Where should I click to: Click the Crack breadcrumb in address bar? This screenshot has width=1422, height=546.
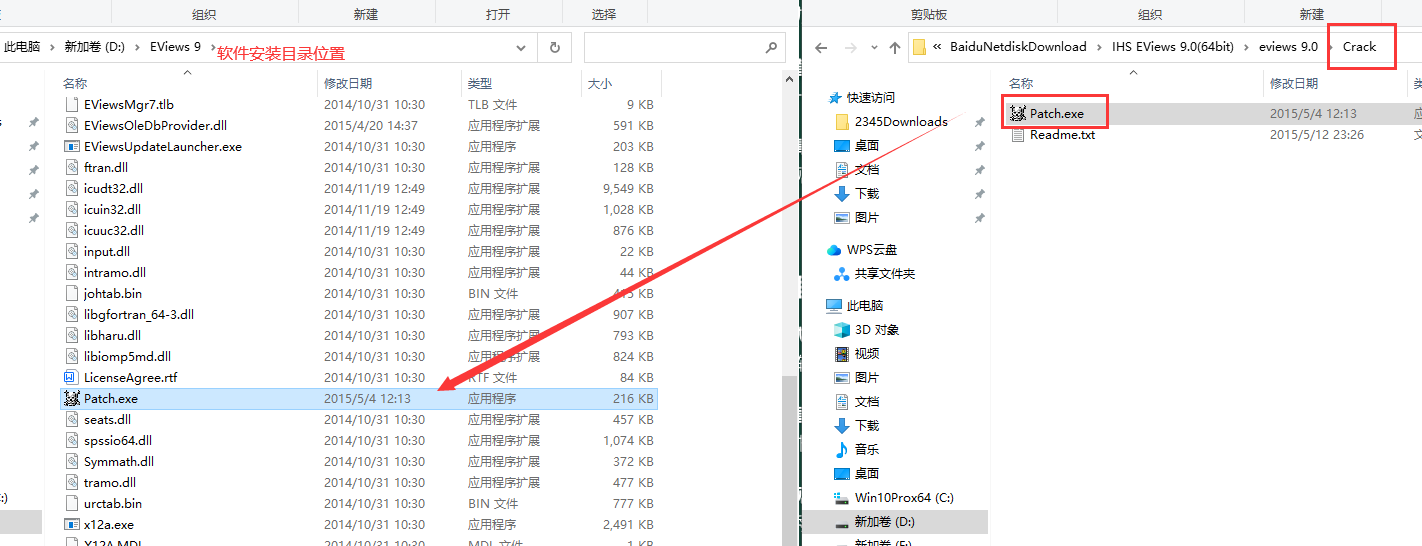pyautogui.click(x=1359, y=47)
